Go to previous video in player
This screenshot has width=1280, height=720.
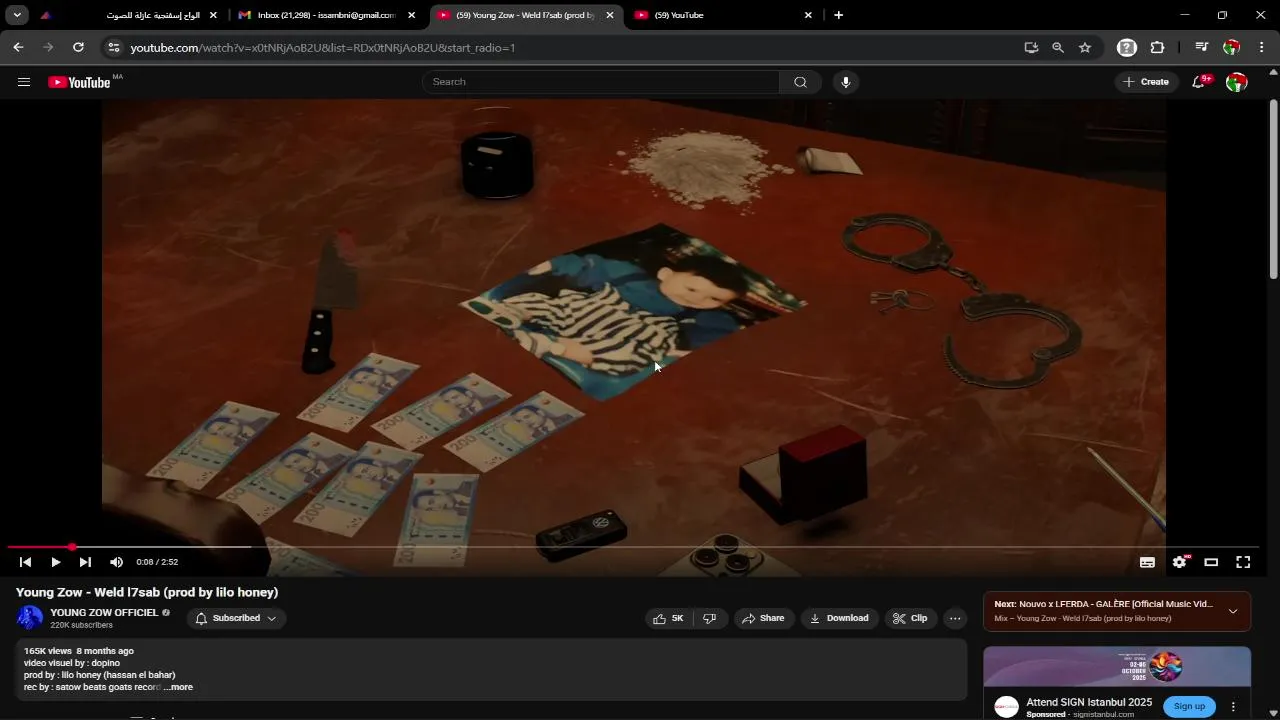[x=25, y=562]
